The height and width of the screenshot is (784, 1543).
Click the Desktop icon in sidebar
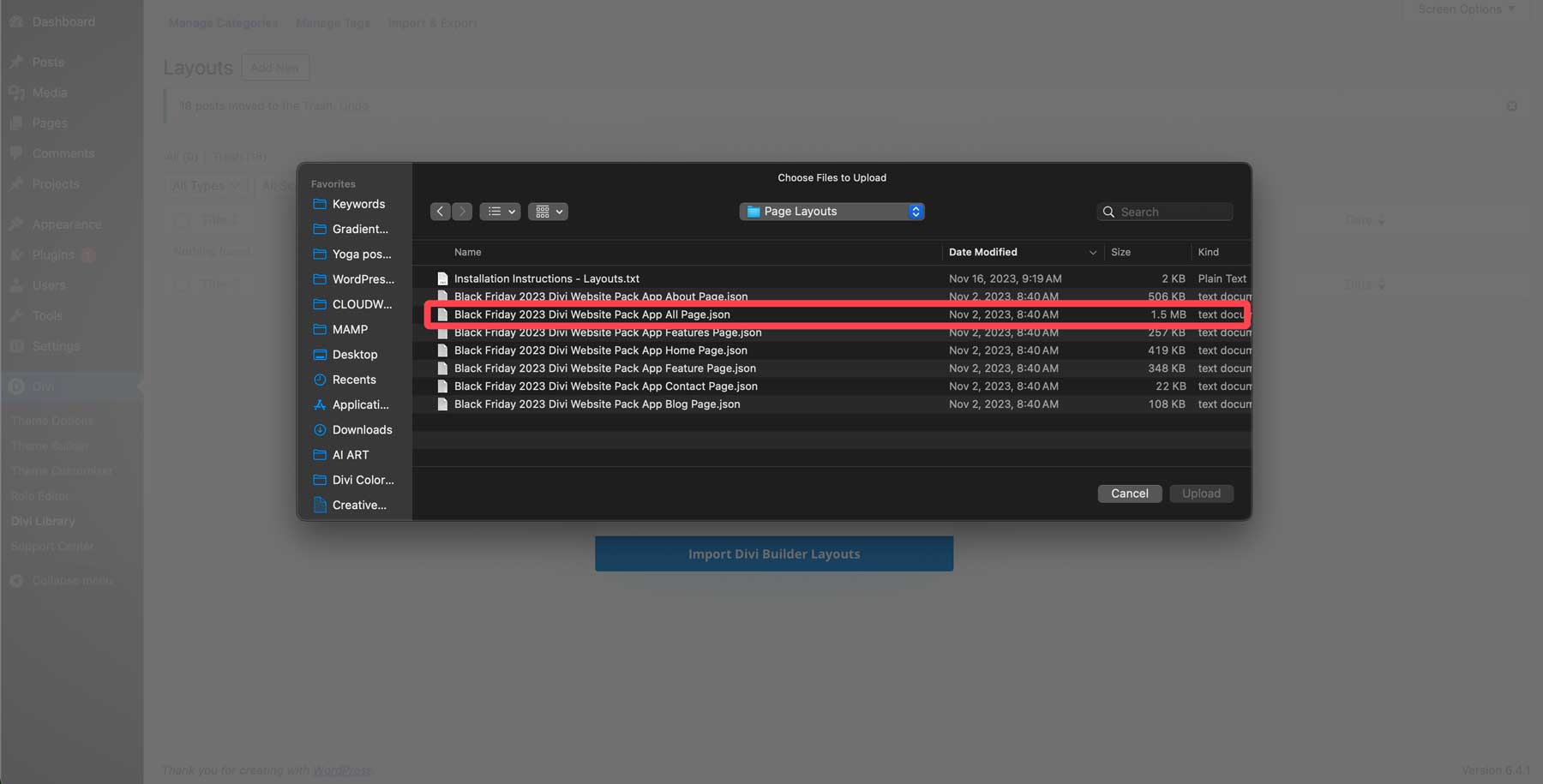click(320, 355)
